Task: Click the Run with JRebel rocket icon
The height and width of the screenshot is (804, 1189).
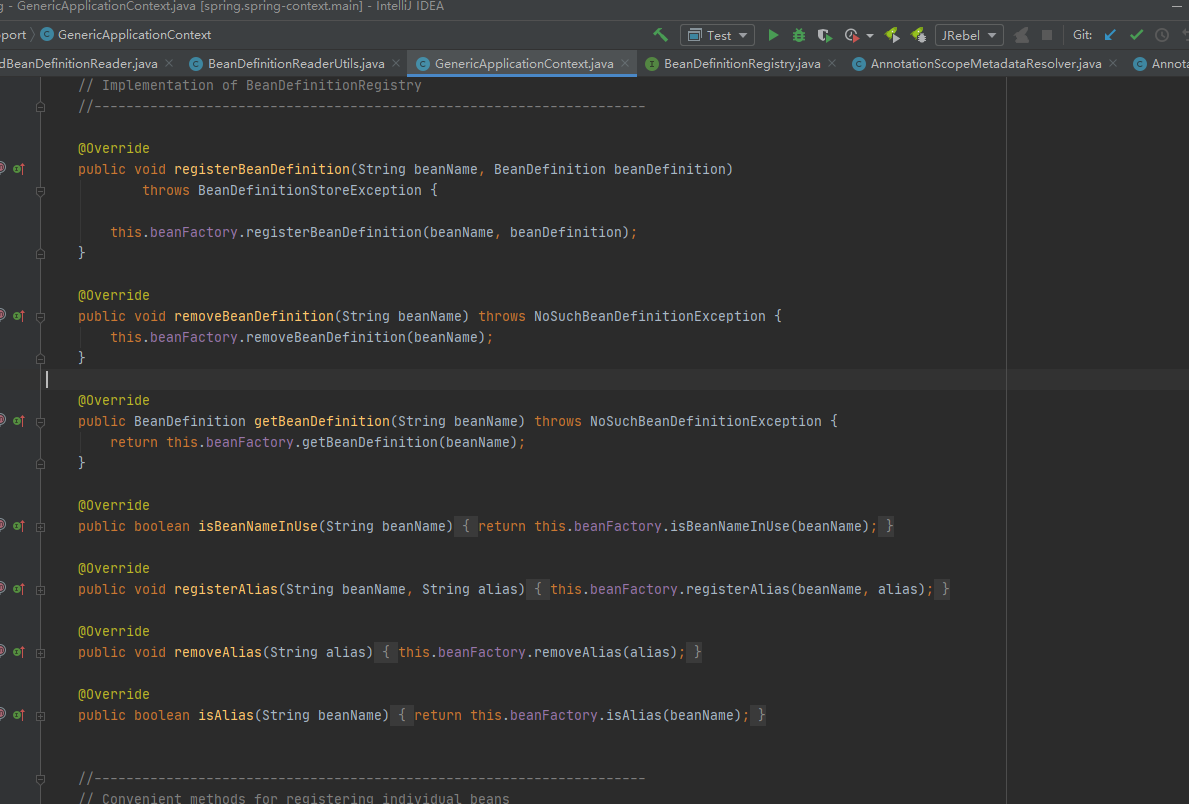Action: (892, 35)
